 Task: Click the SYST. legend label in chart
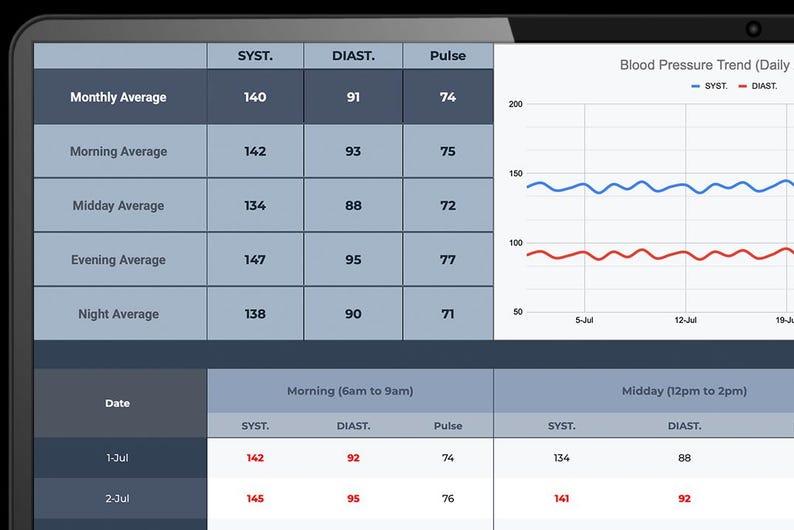(716, 86)
